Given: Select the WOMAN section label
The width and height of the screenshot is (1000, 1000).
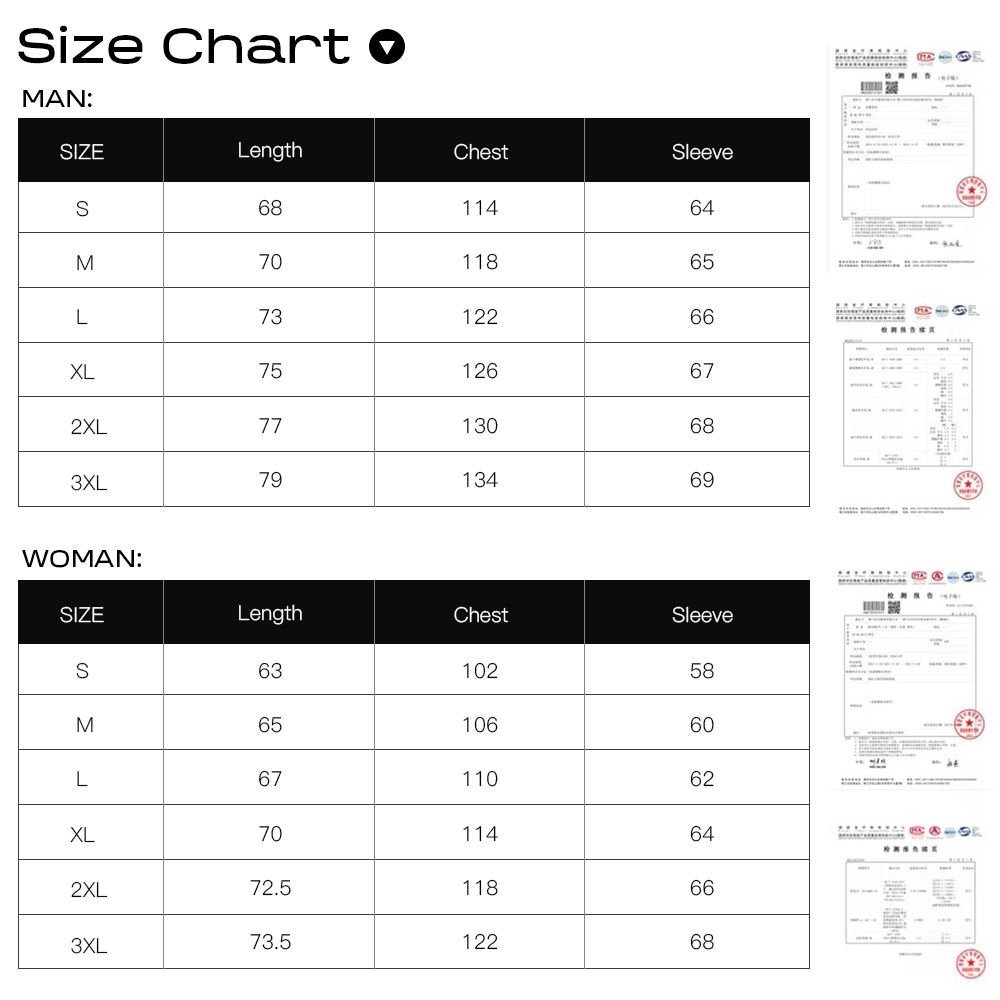Looking at the screenshot, I should pos(82,559).
